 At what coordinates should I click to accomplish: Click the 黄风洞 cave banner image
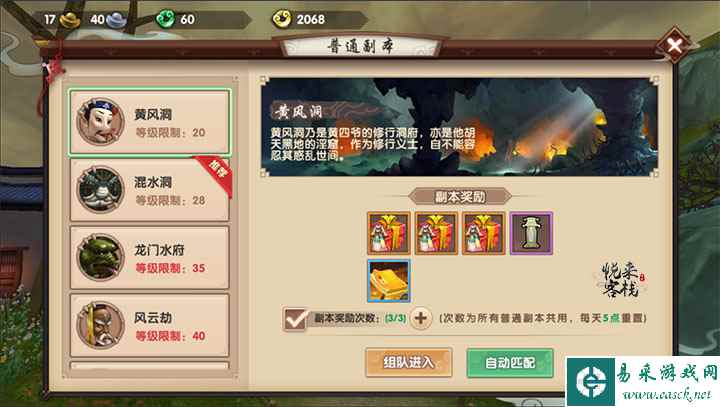click(459, 127)
